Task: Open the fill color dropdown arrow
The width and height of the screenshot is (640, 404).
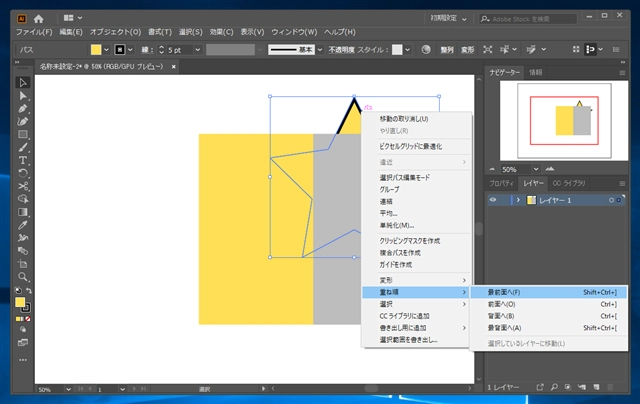Action: tap(106, 50)
